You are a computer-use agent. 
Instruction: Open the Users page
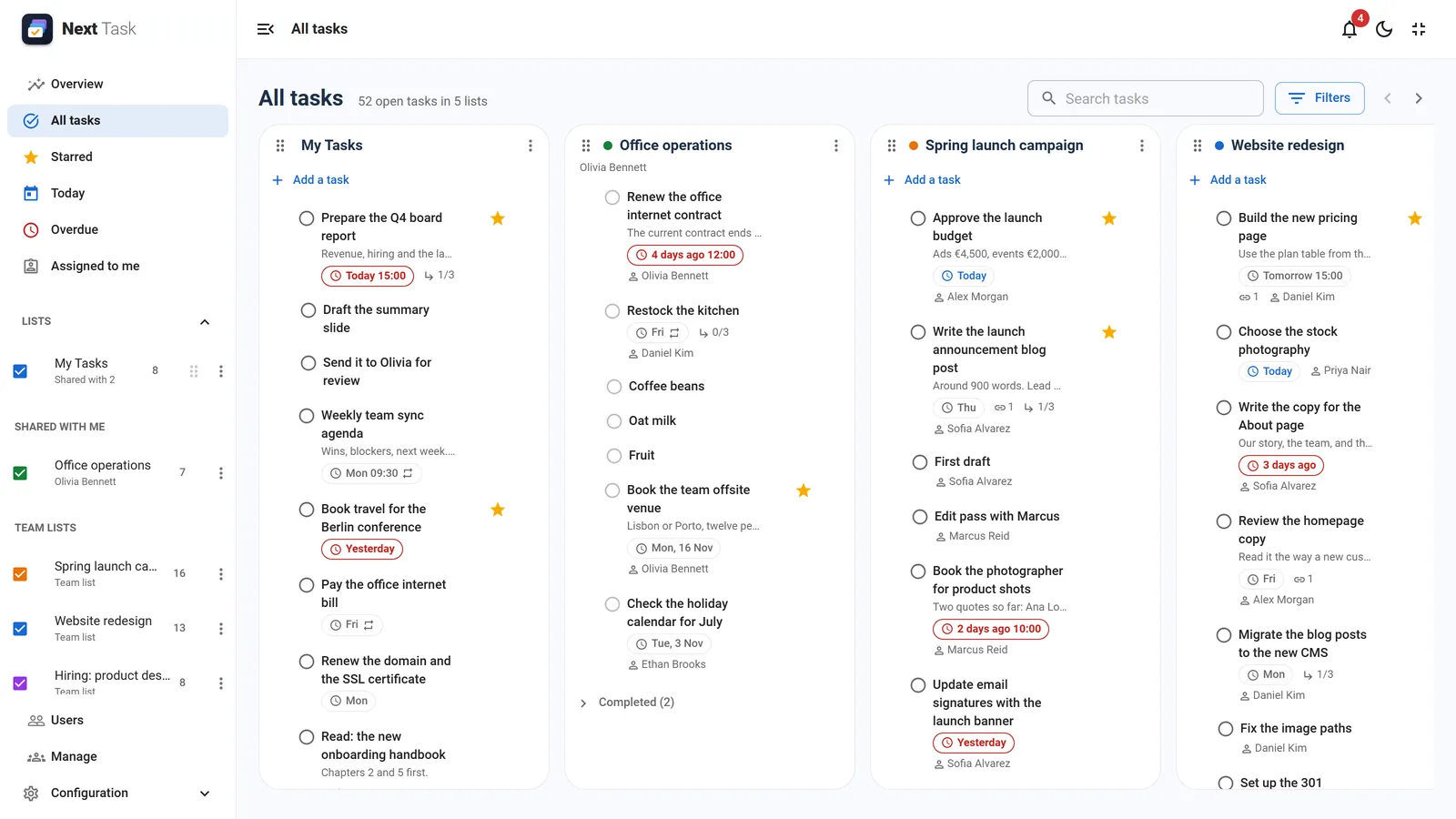[118, 720]
